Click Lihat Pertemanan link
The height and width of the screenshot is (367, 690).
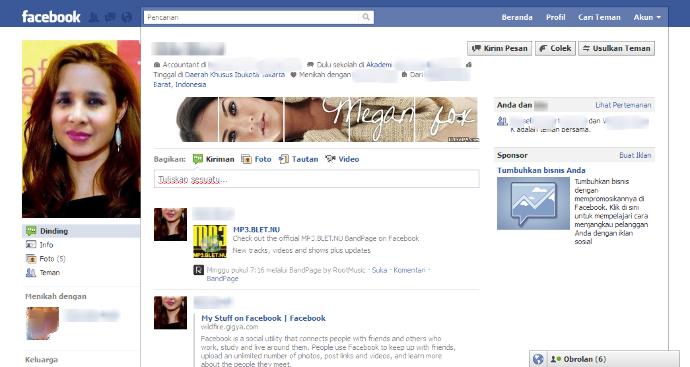point(623,105)
